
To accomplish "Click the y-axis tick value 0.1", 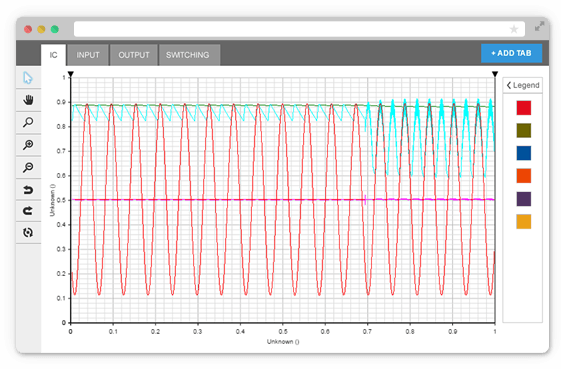I will pos(61,298).
